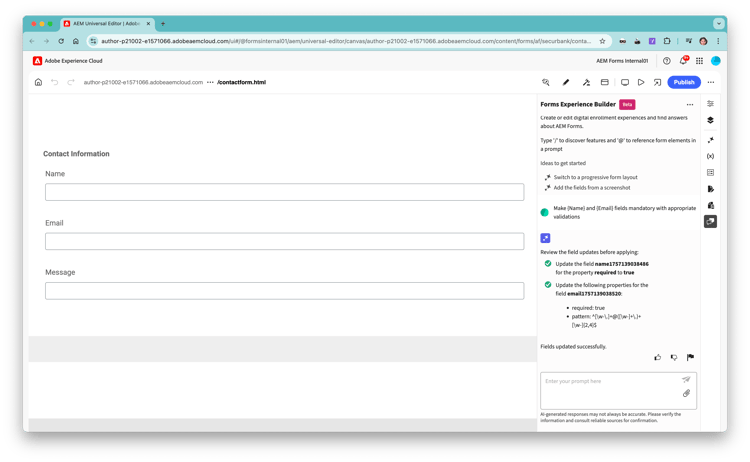
Task: Open the AI sparkle rail icon
Action: pos(710,140)
